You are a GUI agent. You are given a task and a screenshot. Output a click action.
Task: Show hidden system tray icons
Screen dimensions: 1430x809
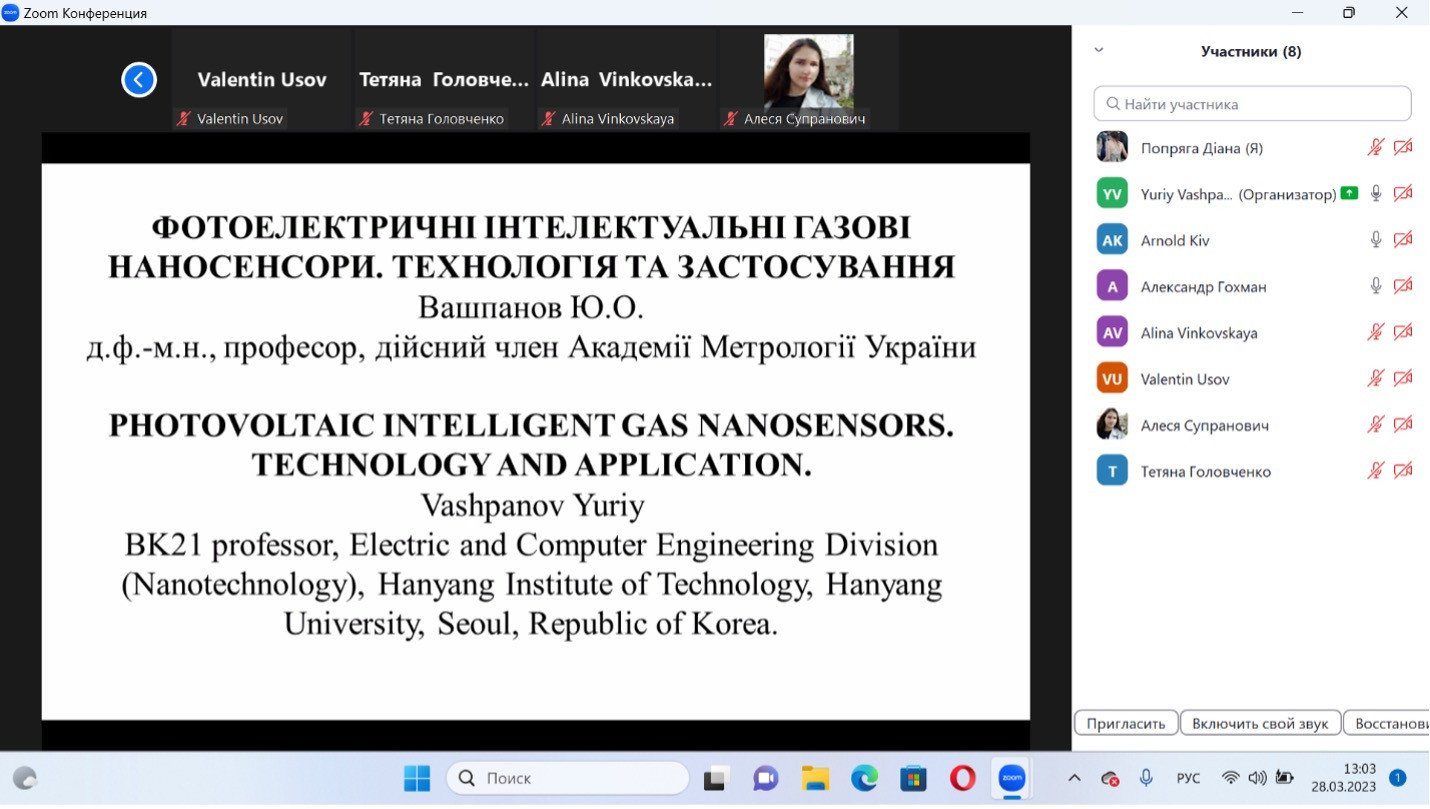click(1074, 778)
